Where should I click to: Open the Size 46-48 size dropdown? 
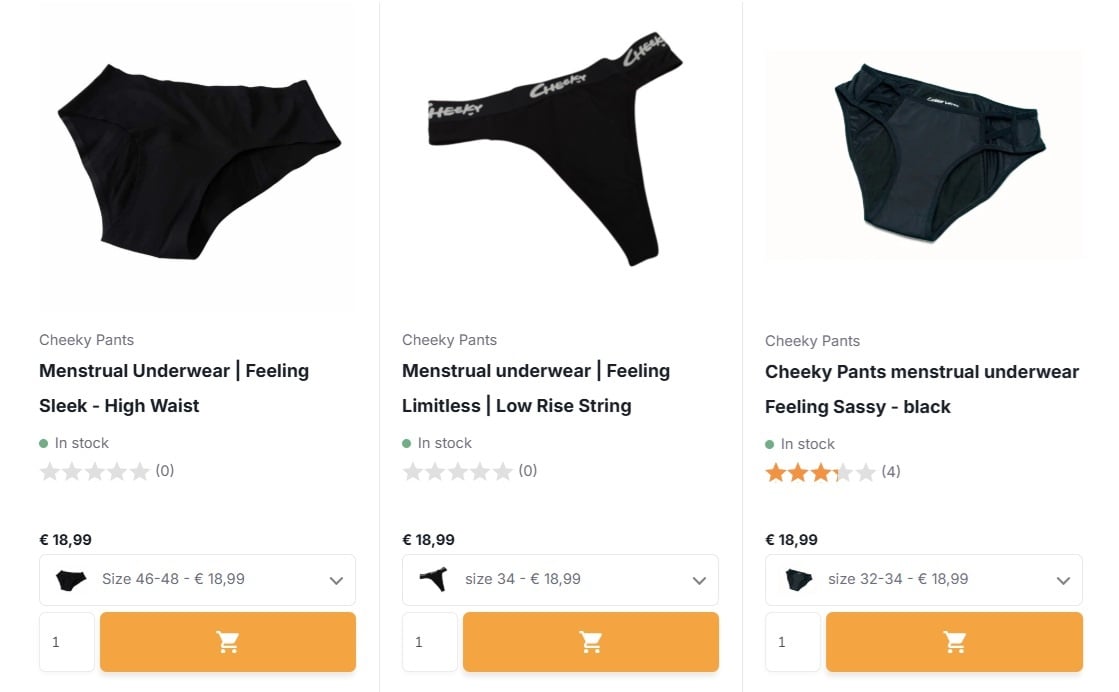click(x=197, y=580)
